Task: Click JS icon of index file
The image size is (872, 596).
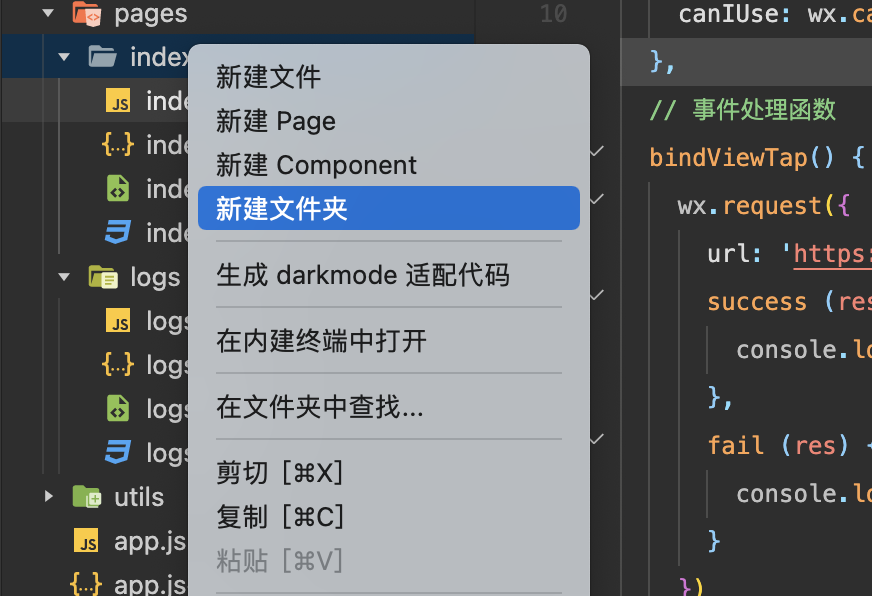Action: click(118, 101)
